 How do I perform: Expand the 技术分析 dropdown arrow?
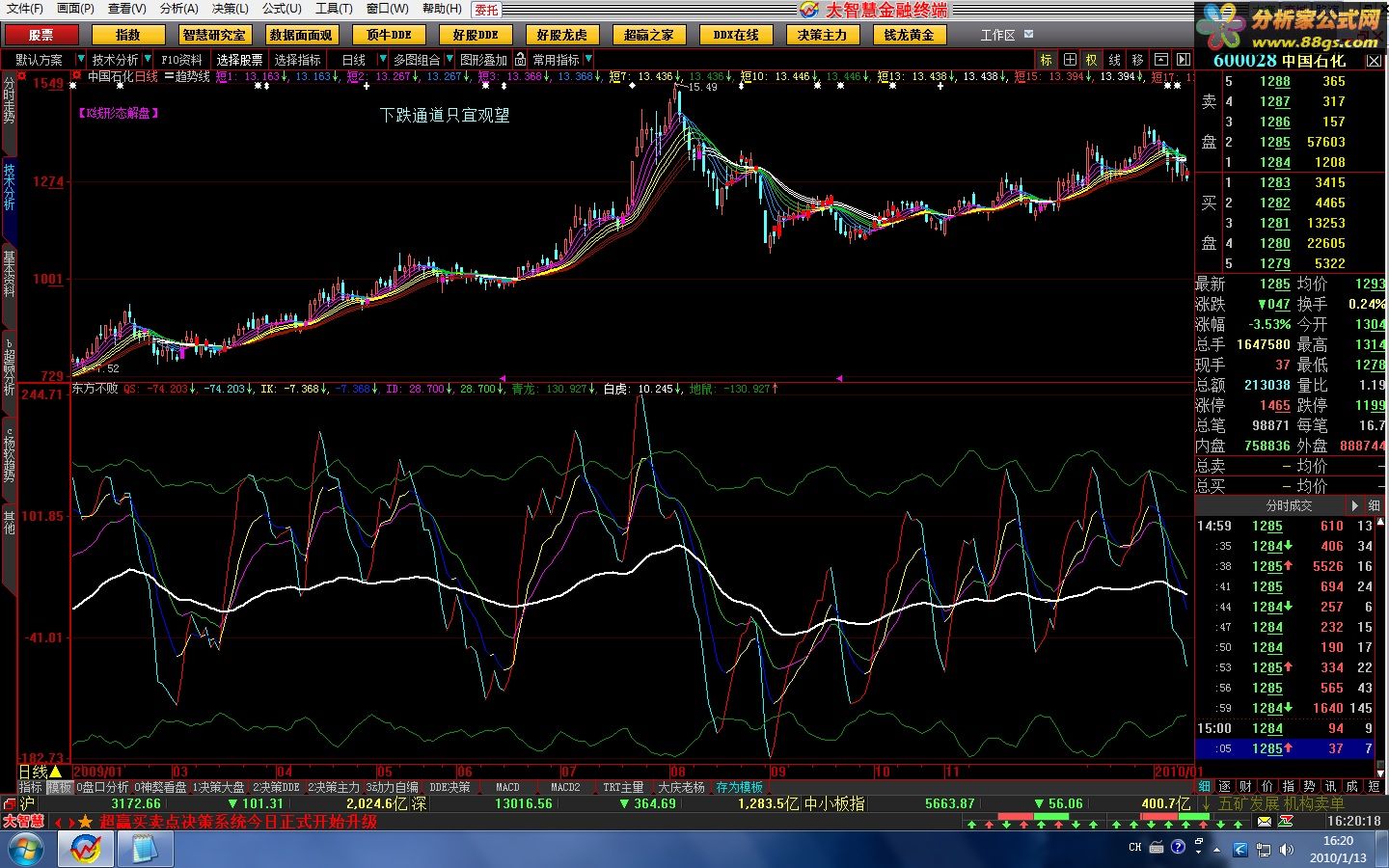(x=148, y=60)
